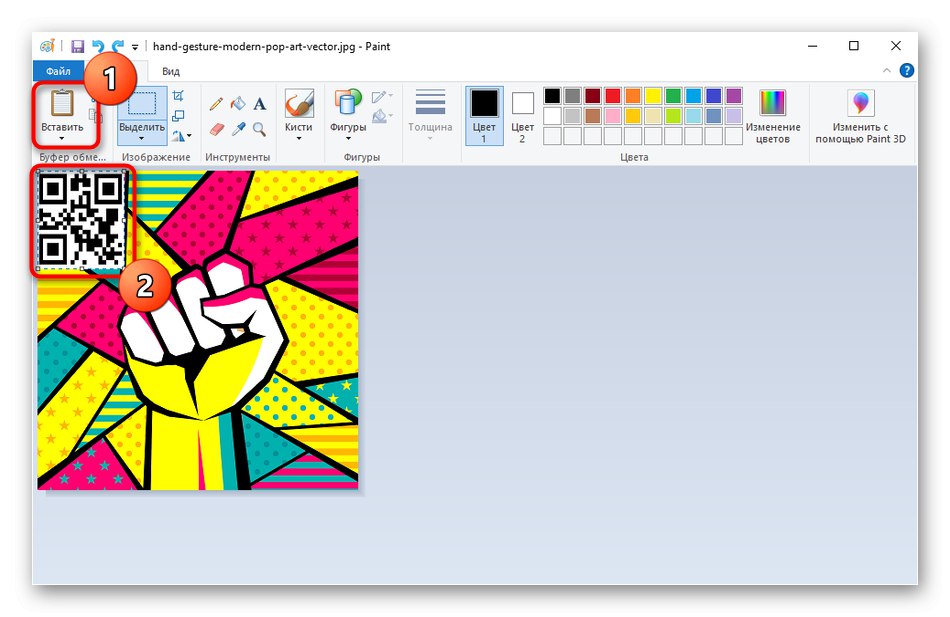
Task: Maximize the Paint window
Action: (x=854, y=46)
